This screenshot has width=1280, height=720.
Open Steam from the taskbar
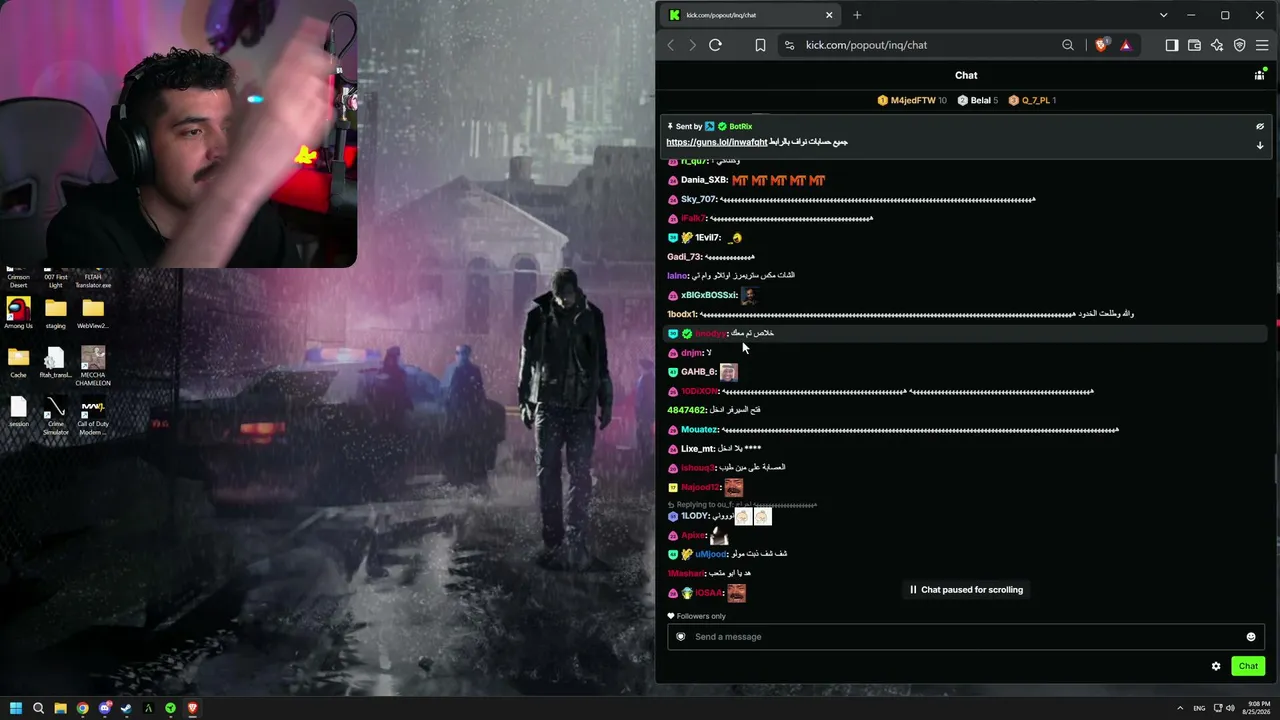126,709
